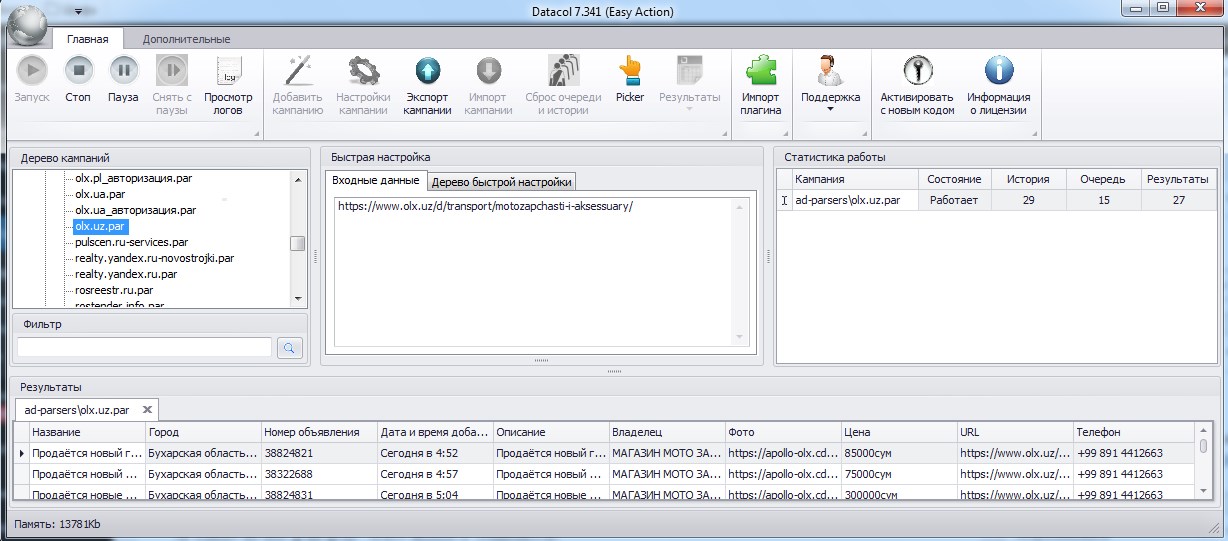The image size is (1228, 541).
Task: Pause the running campaign
Action: (123, 71)
